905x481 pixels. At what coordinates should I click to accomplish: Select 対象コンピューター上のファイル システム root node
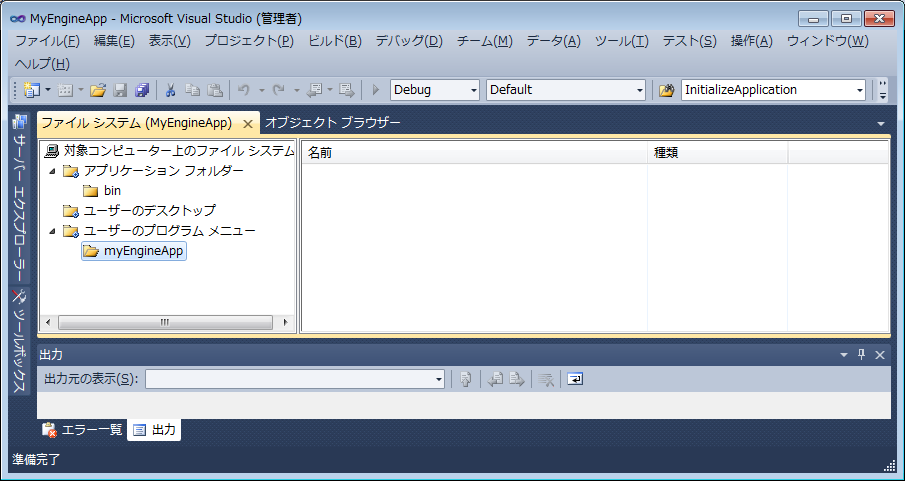tap(170, 151)
